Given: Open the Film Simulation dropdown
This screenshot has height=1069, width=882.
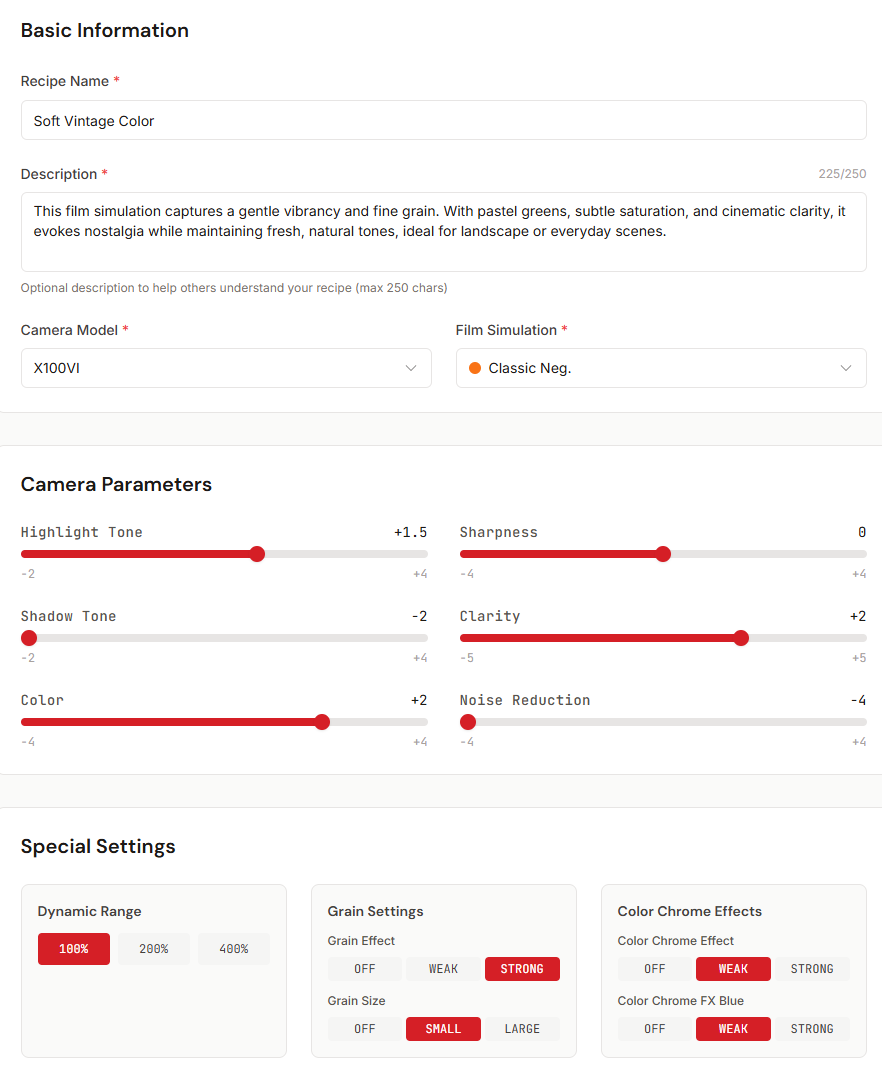Looking at the screenshot, I should click(660, 368).
